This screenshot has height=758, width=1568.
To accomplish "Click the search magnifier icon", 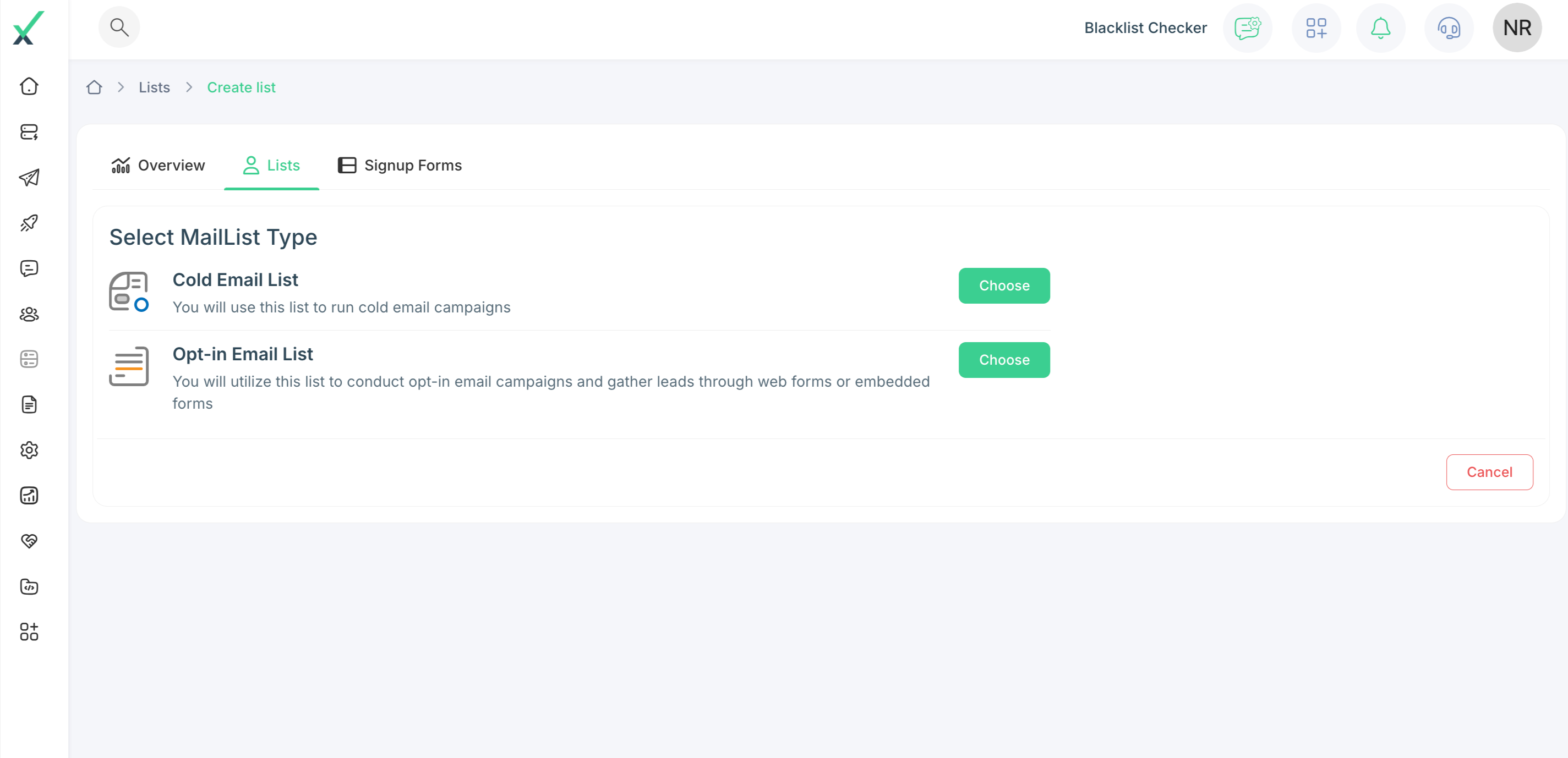I will tap(119, 27).
